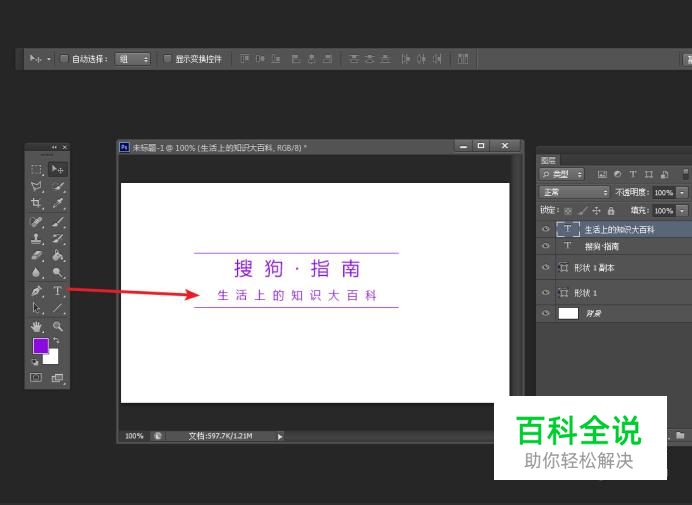Select the Blur droplet tool
Screen dimensions: 692x505
click(x=36, y=272)
